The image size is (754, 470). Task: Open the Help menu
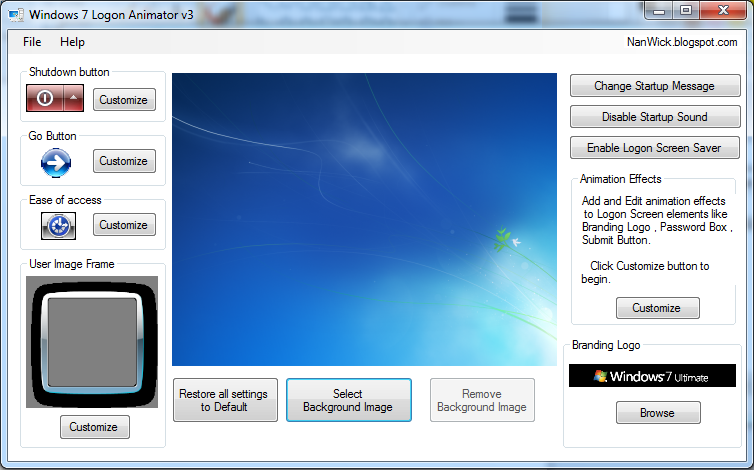(72, 42)
